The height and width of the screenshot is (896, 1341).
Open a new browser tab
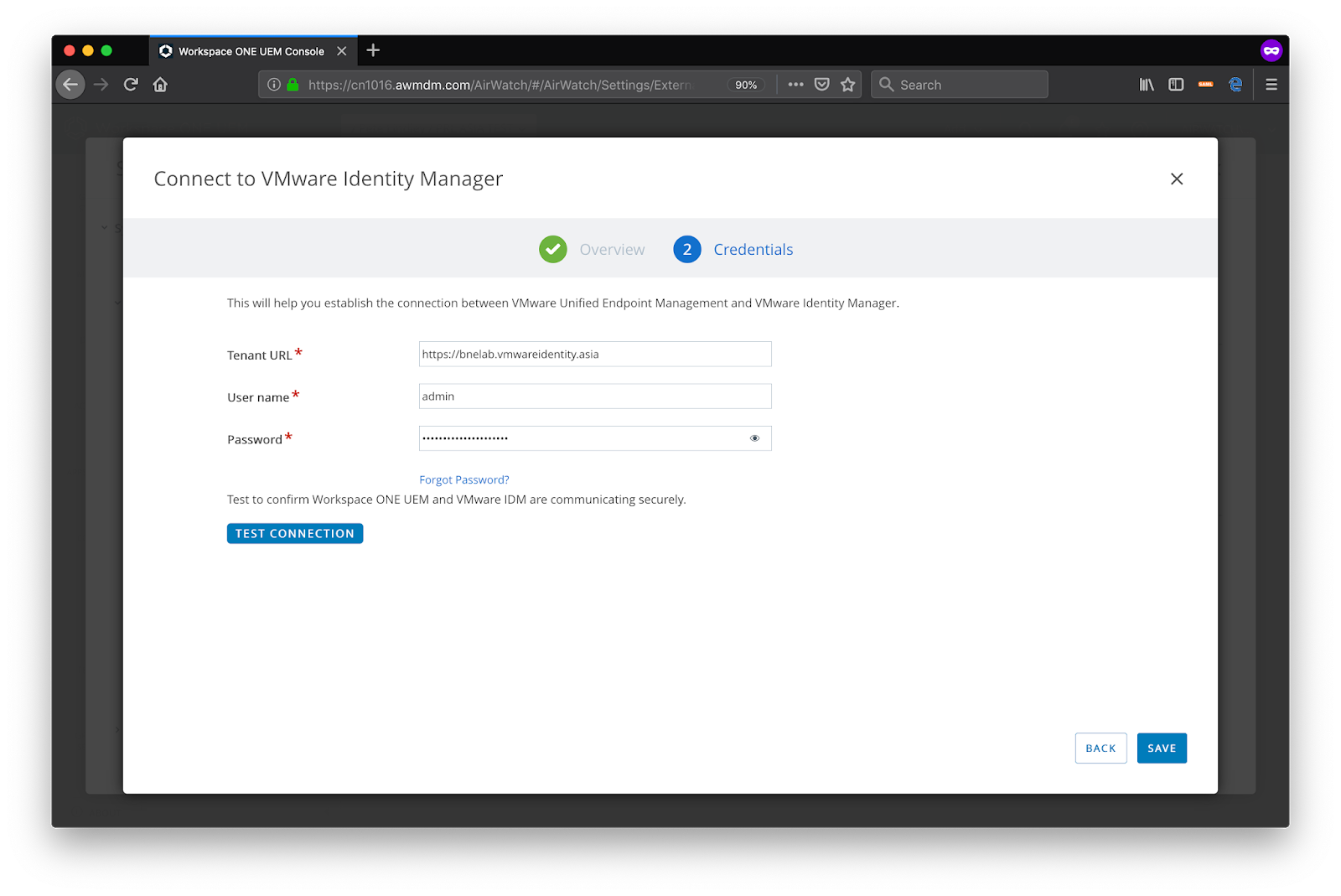pyautogui.click(x=373, y=50)
